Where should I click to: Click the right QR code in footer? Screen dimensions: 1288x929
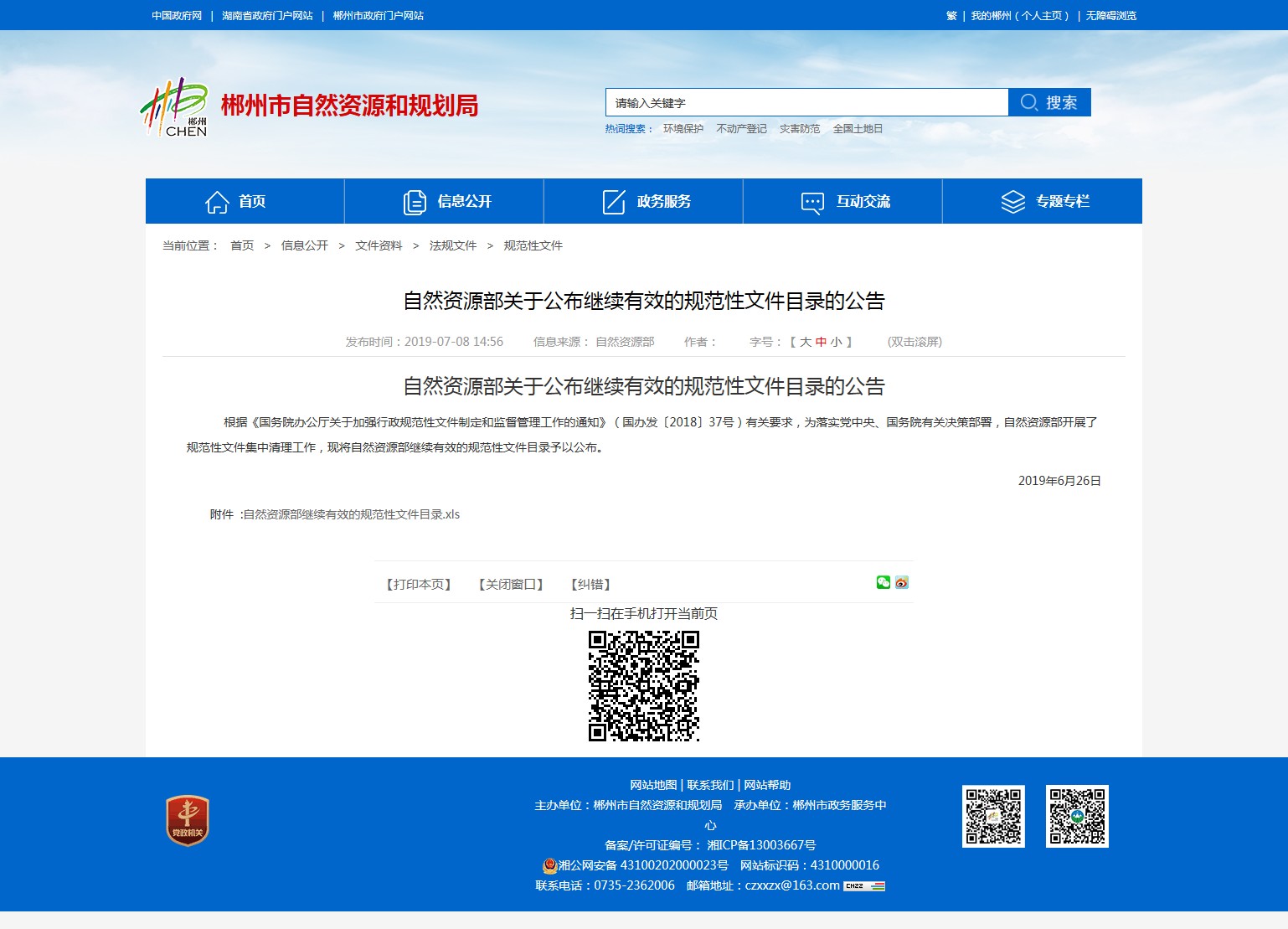pos(1077,816)
